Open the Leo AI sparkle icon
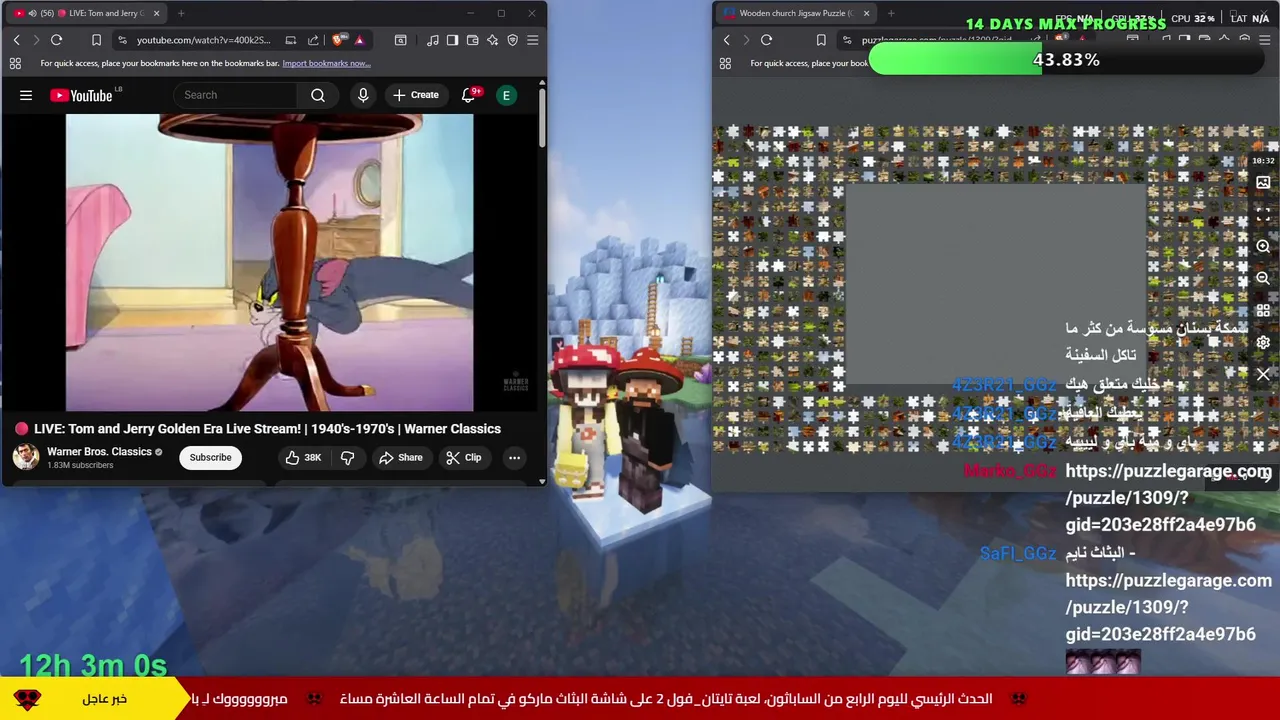 click(492, 40)
